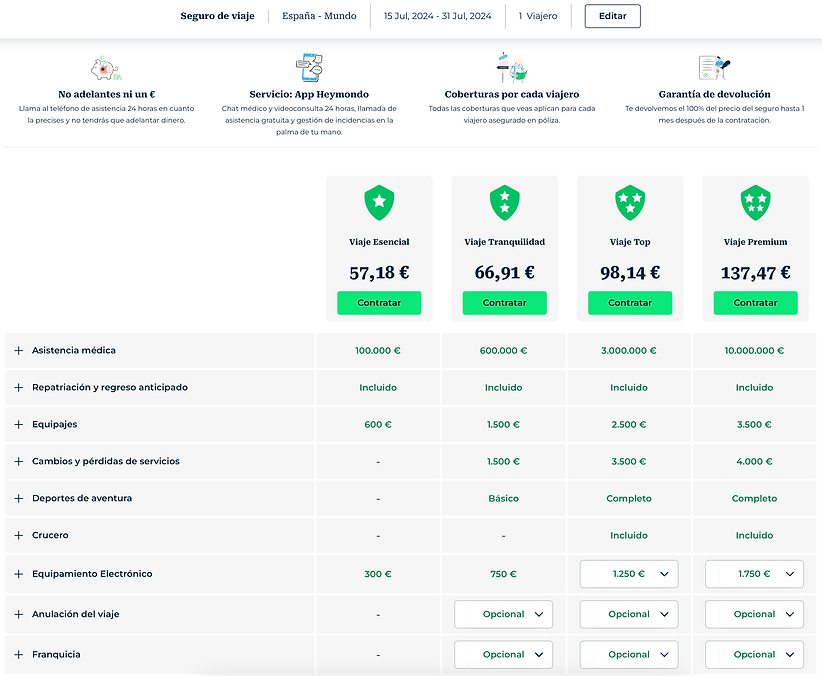This screenshot has width=822, height=676.
Task: Expand the Equipajes coverage row
Action: pyautogui.click(x=19, y=424)
